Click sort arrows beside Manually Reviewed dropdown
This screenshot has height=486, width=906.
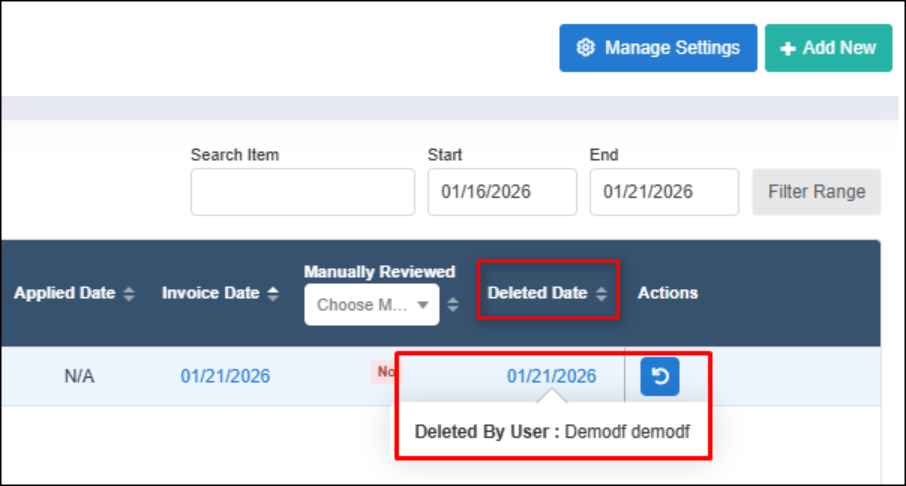tap(453, 305)
